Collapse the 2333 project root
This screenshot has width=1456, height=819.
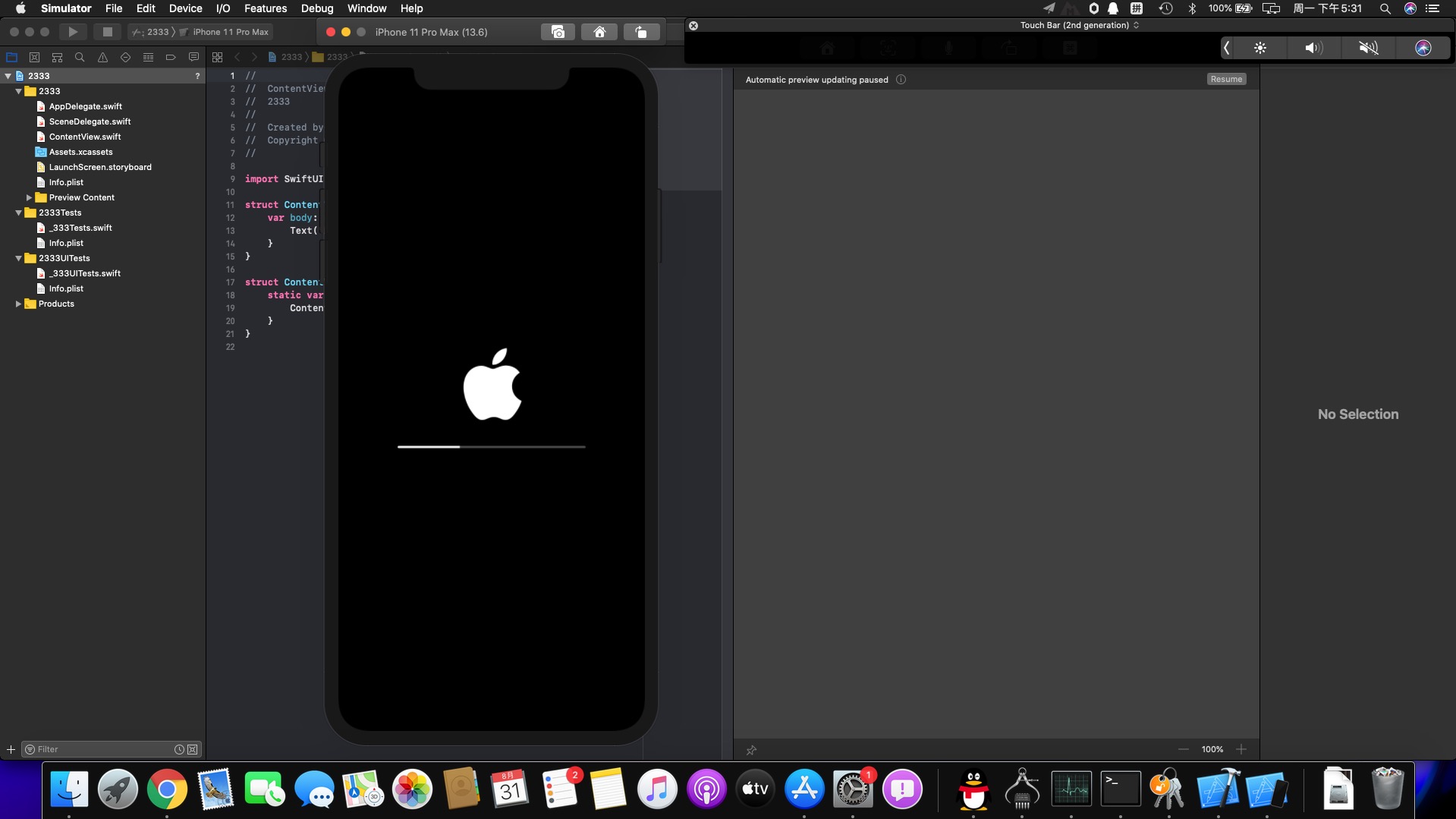(x=8, y=76)
